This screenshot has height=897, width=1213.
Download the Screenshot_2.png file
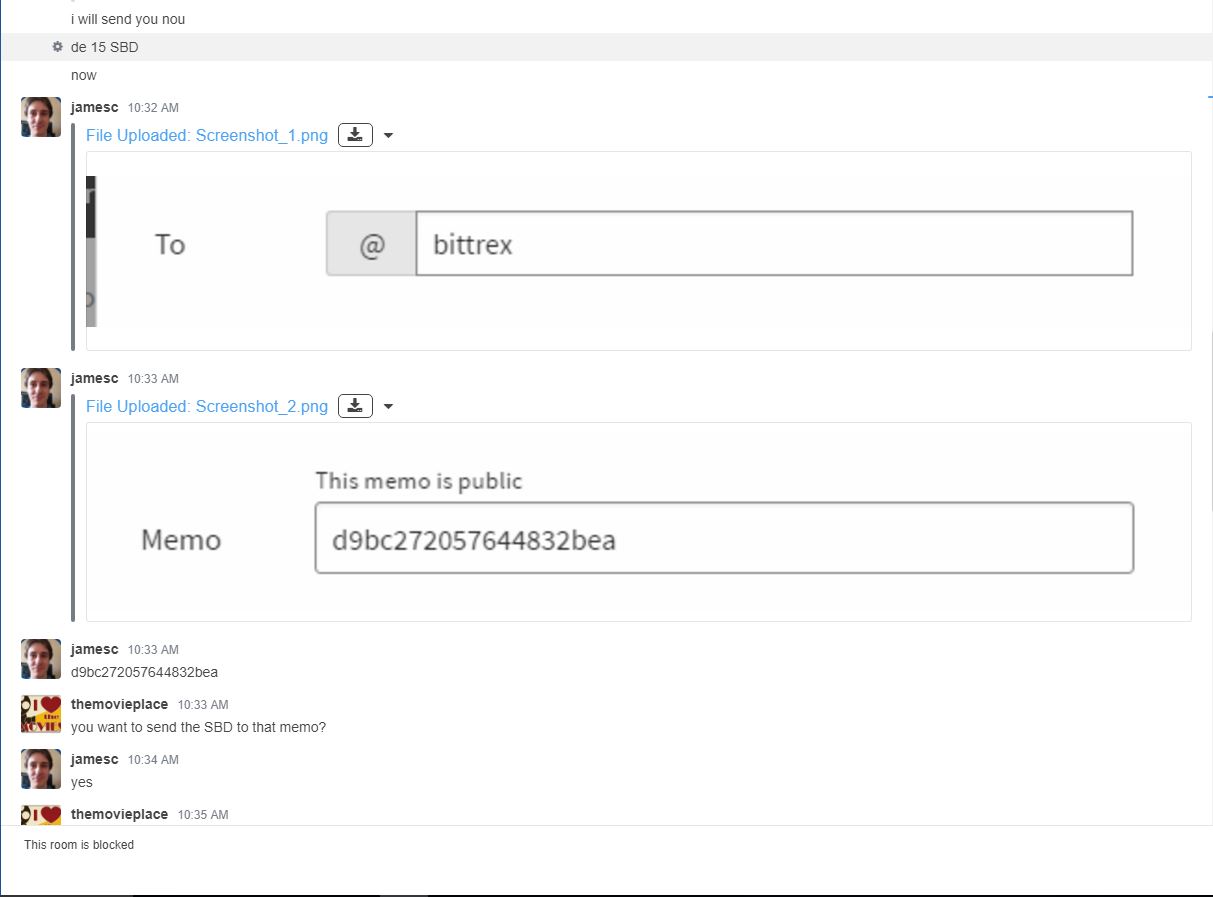pyautogui.click(x=355, y=406)
